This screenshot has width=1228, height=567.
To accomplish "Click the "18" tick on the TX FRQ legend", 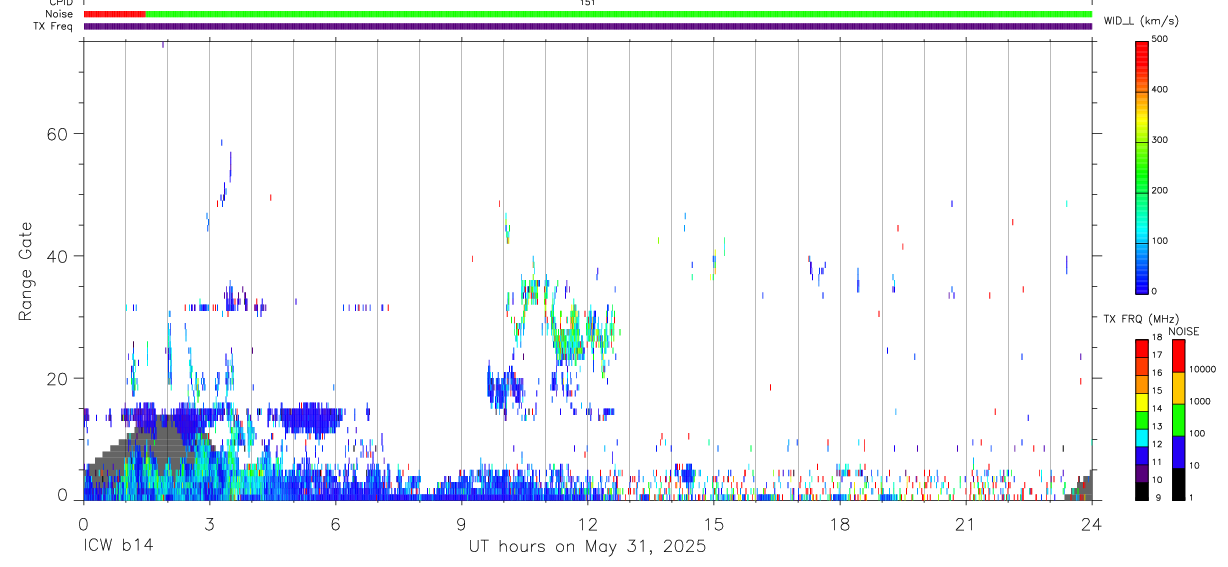I will point(1157,338).
